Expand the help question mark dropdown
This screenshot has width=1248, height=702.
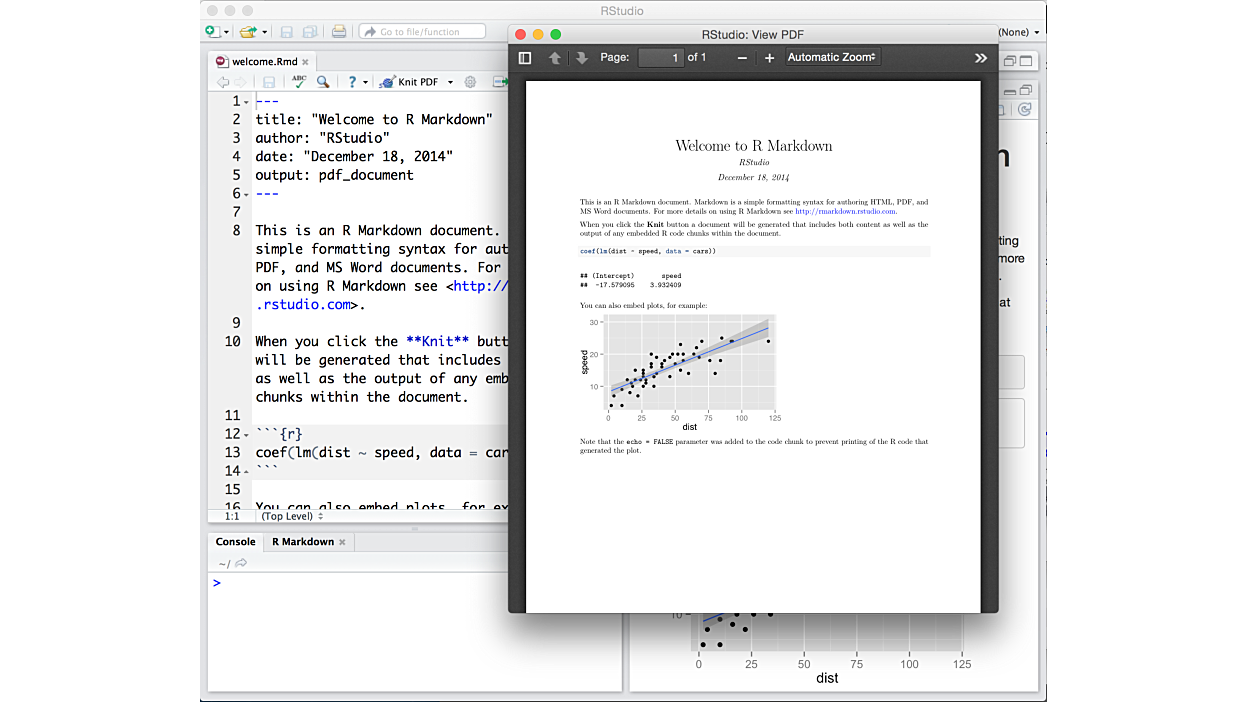click(365, 82)
